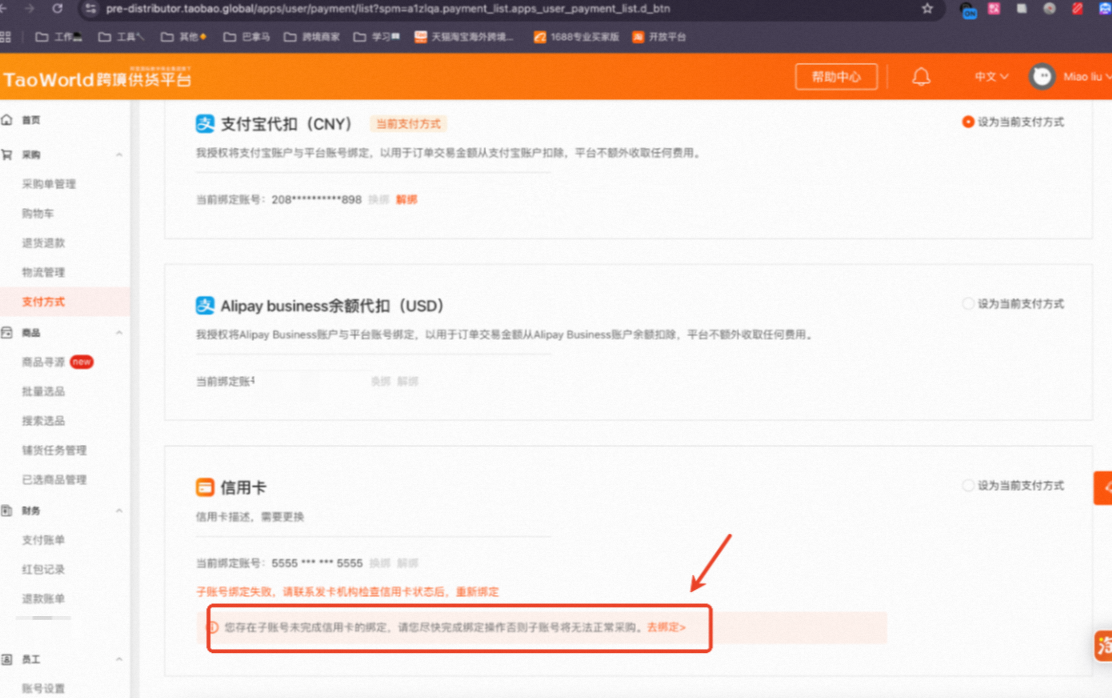Open 采购单管理 in the sidebar
The image size is (1112, 698).
(49, 184)
